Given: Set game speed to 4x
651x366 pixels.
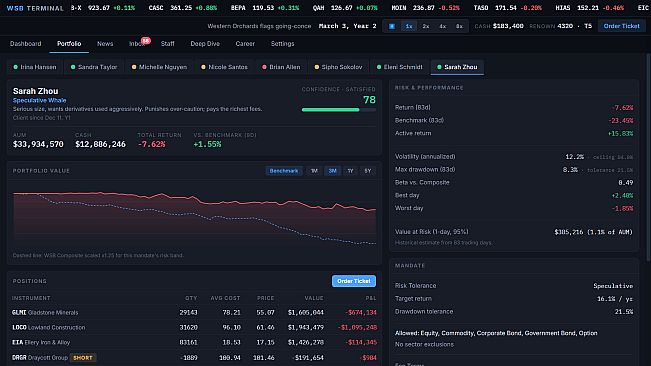Looking at the screenshot, I should pyautogui.click(x=442, y=26).
